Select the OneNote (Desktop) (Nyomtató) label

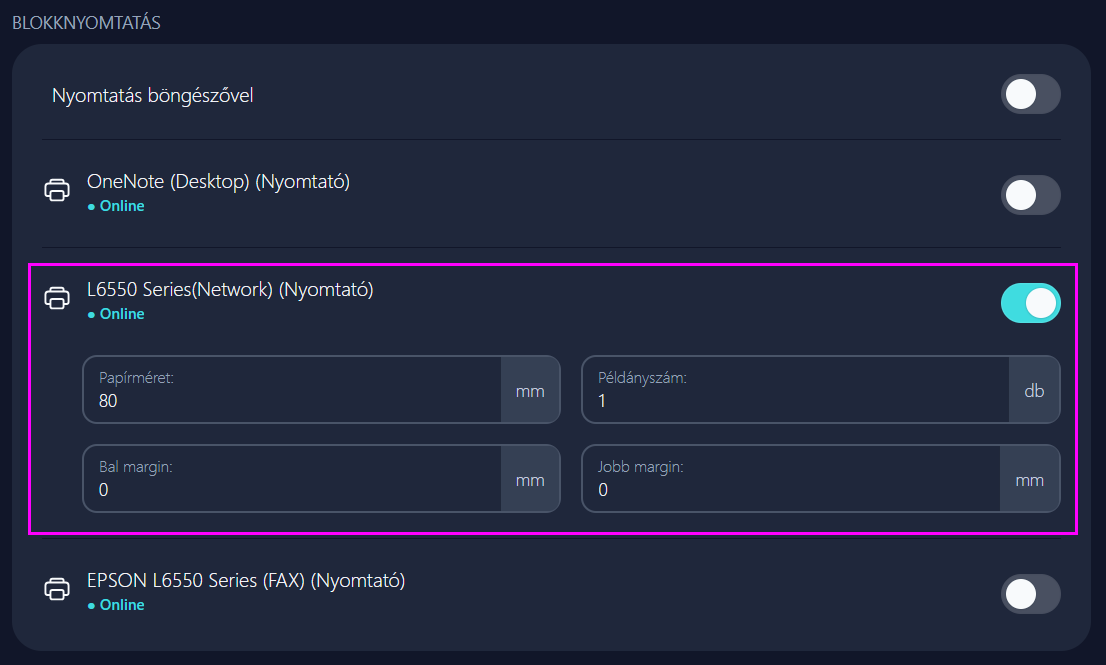pos(218,182)
